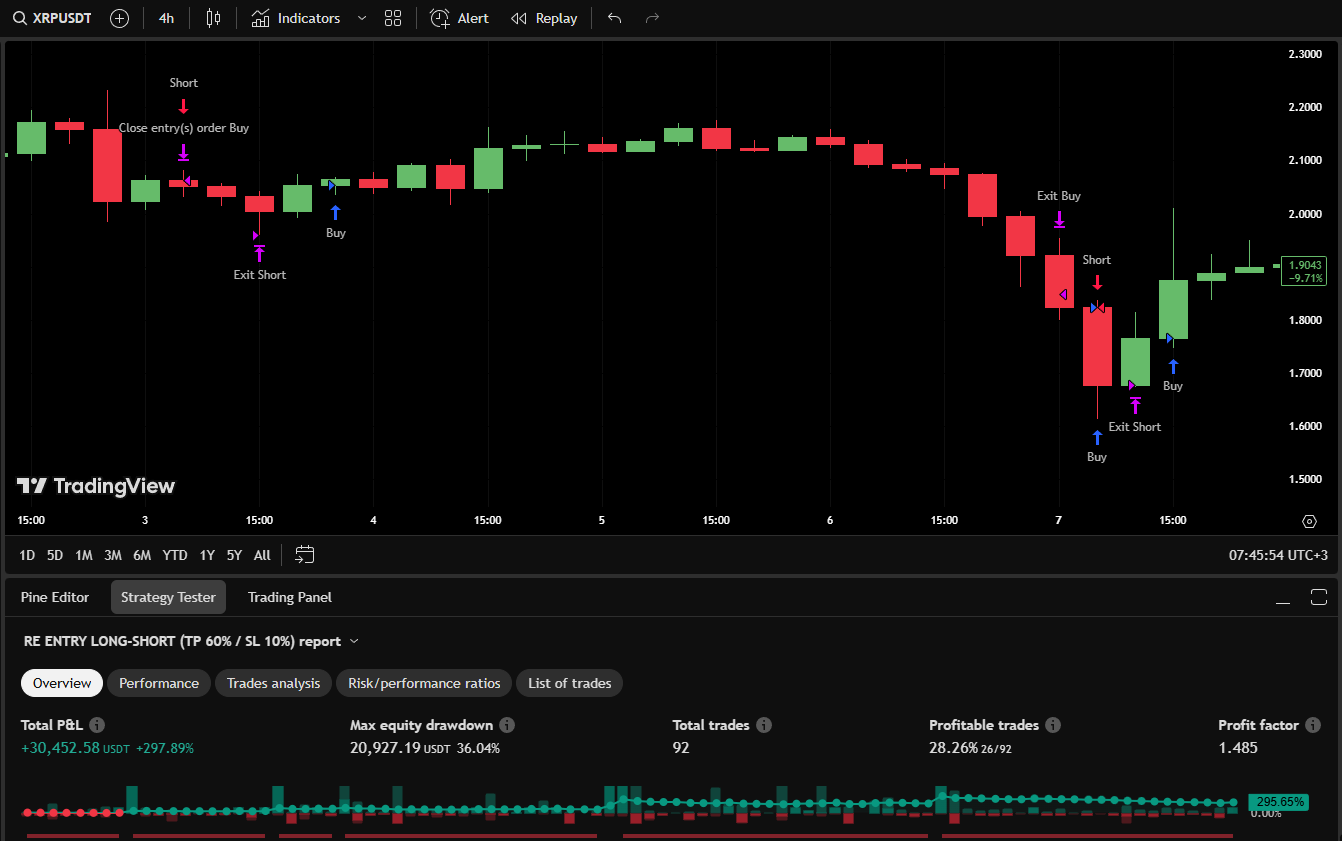The height and width of the screenshot is (841, 1342).
Task: Open the layout templates grid icon
Action: point(393,18)
